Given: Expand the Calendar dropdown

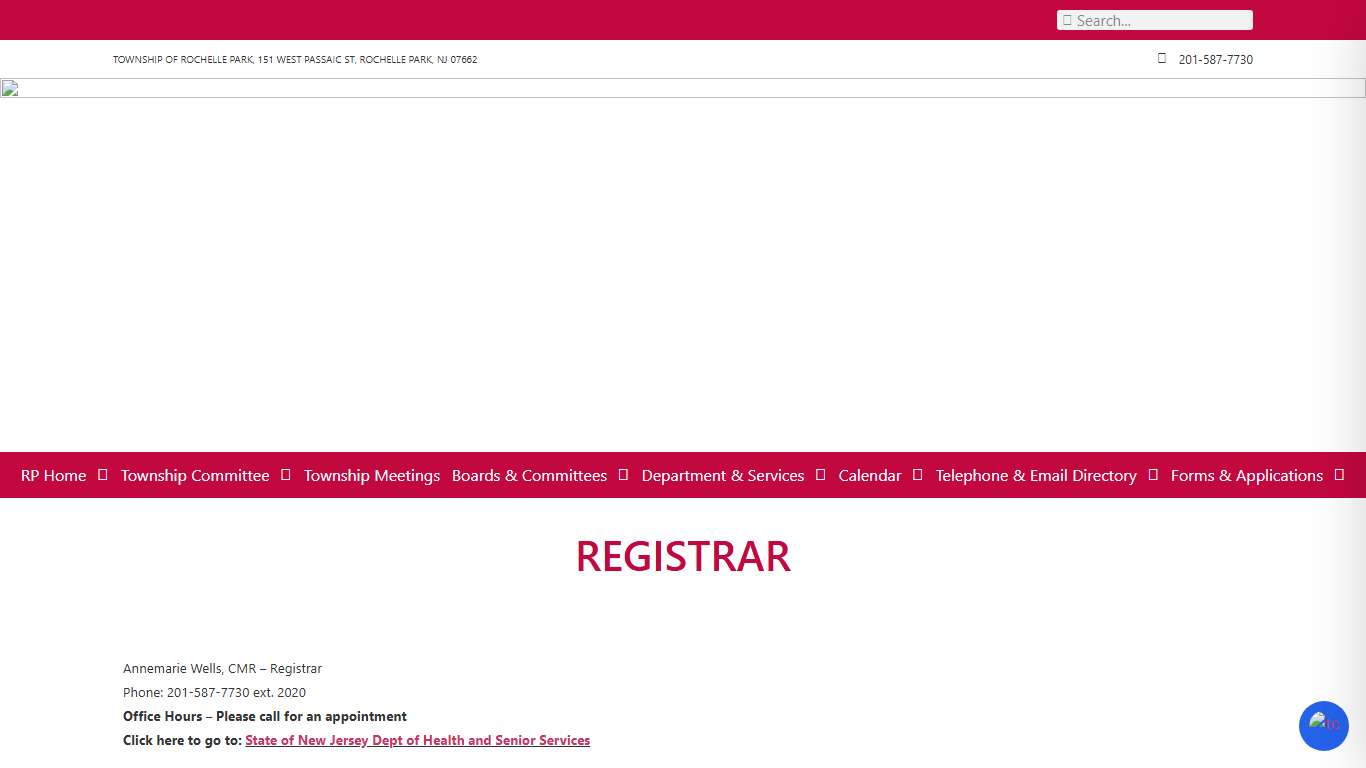Looking at the screenshot, I should tap(917, 475).
